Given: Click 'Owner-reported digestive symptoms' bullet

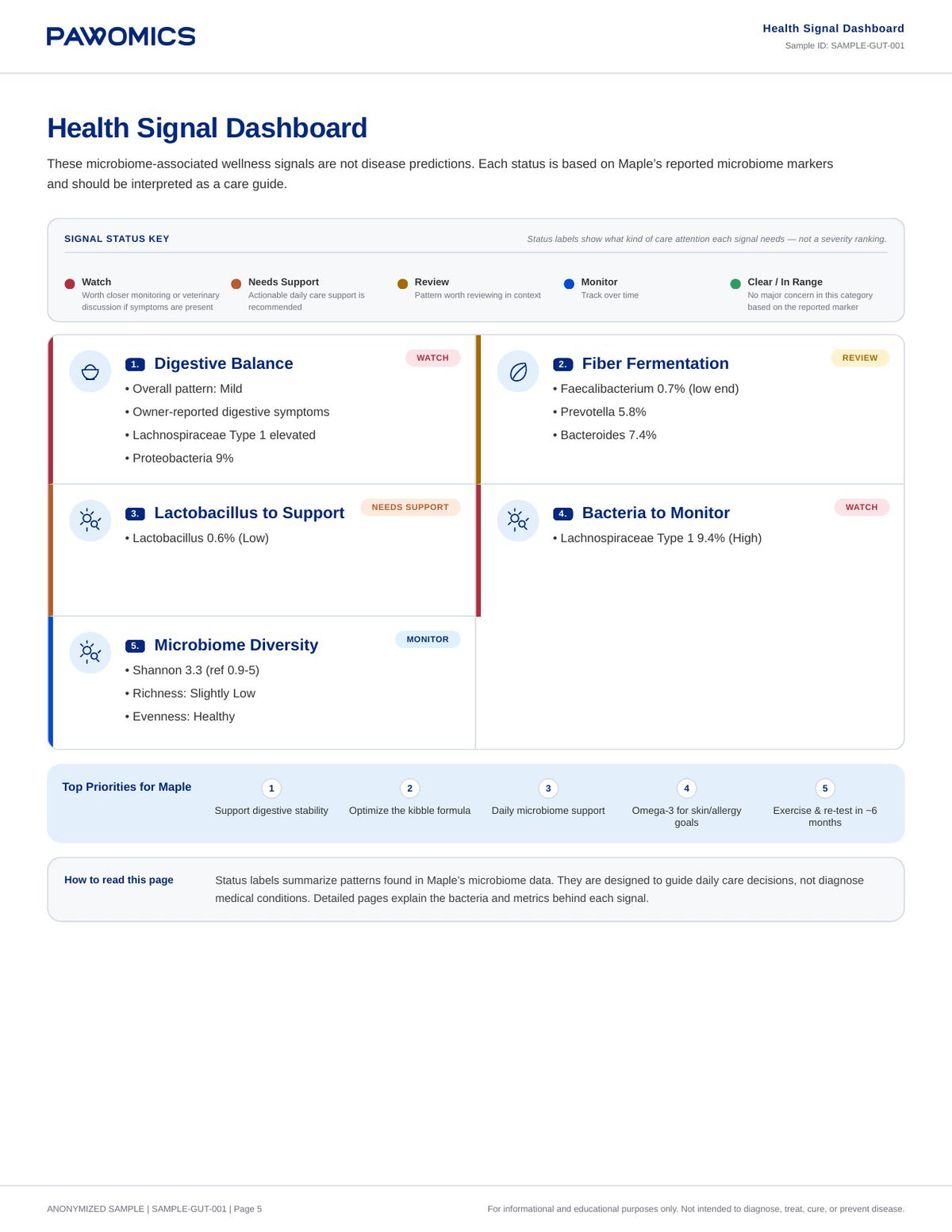Looking at the screenshot, I should pyautogui.click(x=227, y=412).
